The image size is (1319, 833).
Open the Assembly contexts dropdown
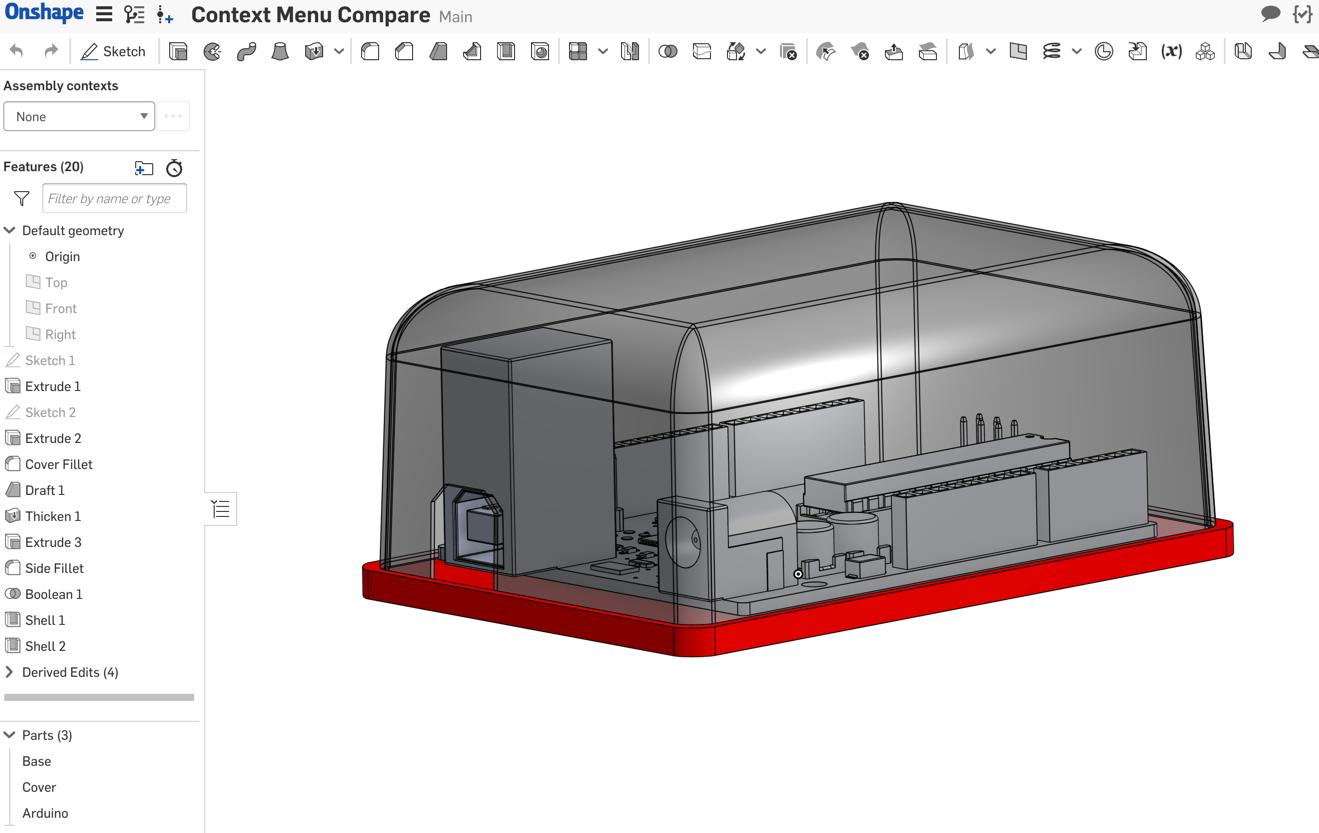pos(79,116)
